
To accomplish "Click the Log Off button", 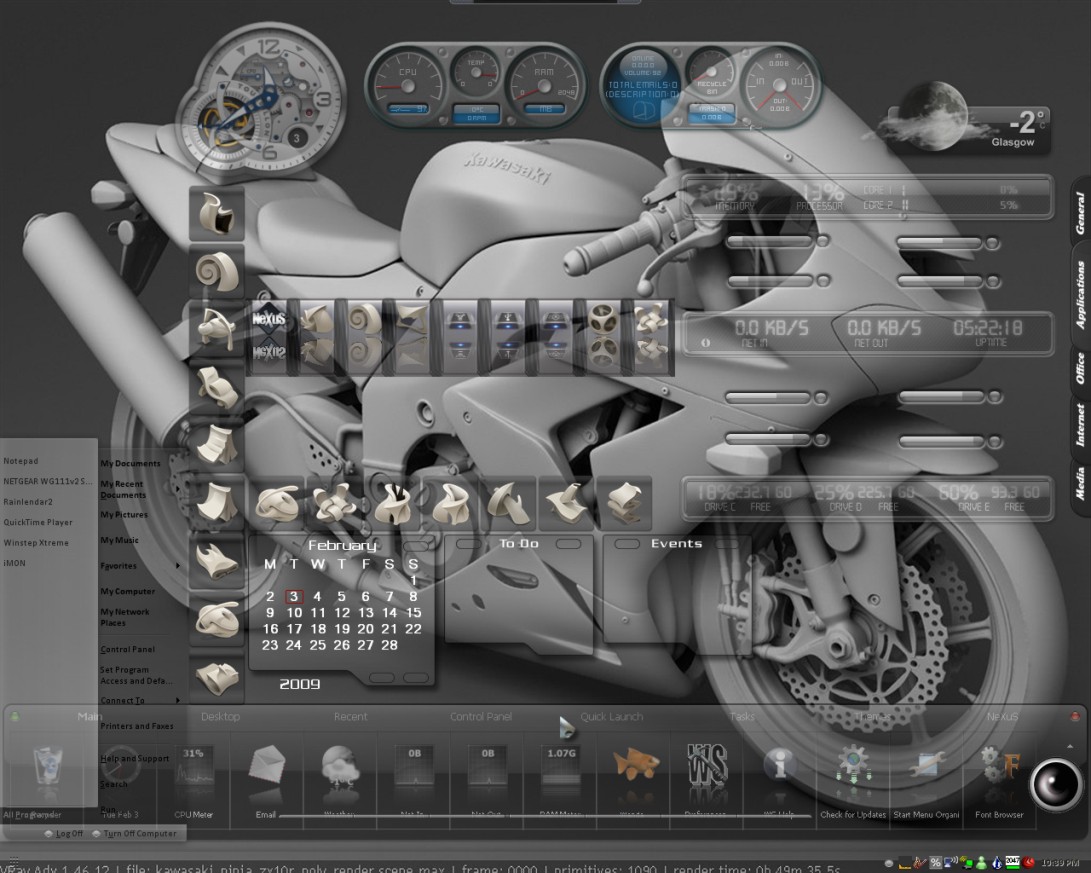I will pos(63,833).
